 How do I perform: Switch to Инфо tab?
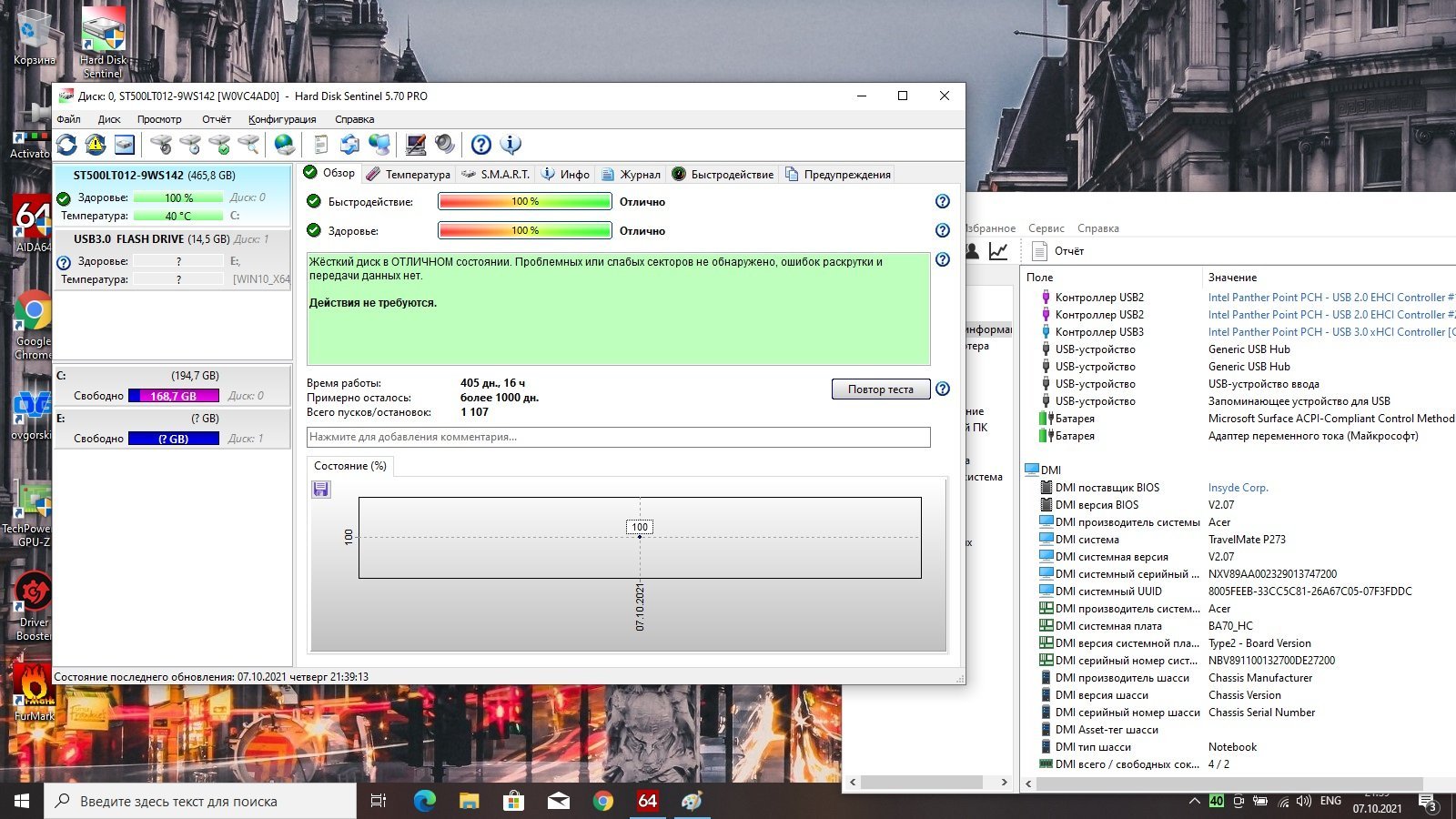[565, 175]
